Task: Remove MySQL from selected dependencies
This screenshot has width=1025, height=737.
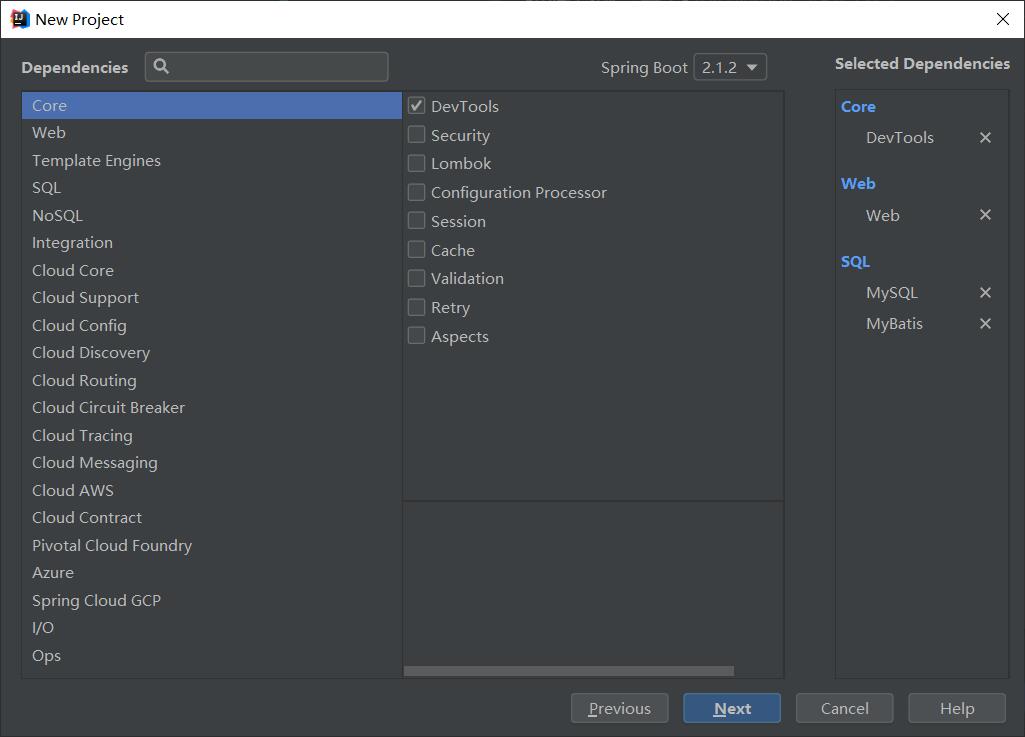Action: (985, 293)
